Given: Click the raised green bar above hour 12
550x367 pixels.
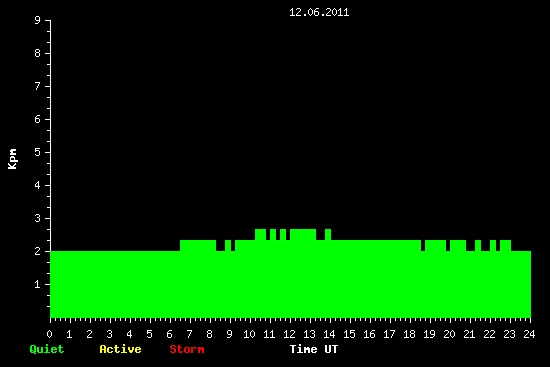Looking at the screenshot, I should click(x=303, y=234).
